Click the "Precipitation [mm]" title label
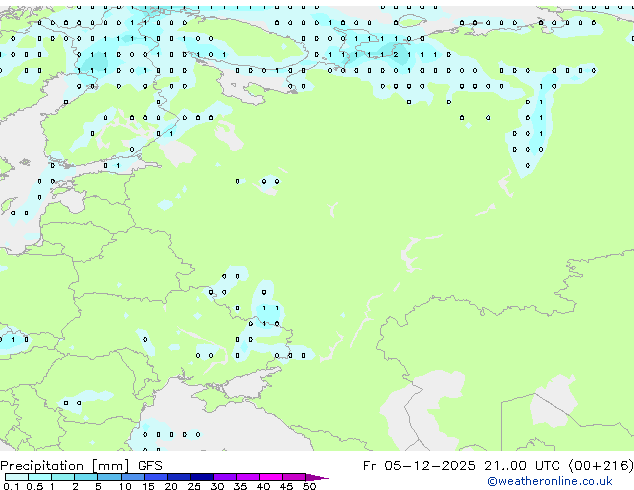The height and width of the screenshot is (490, 634). click(x=65, y=465)
